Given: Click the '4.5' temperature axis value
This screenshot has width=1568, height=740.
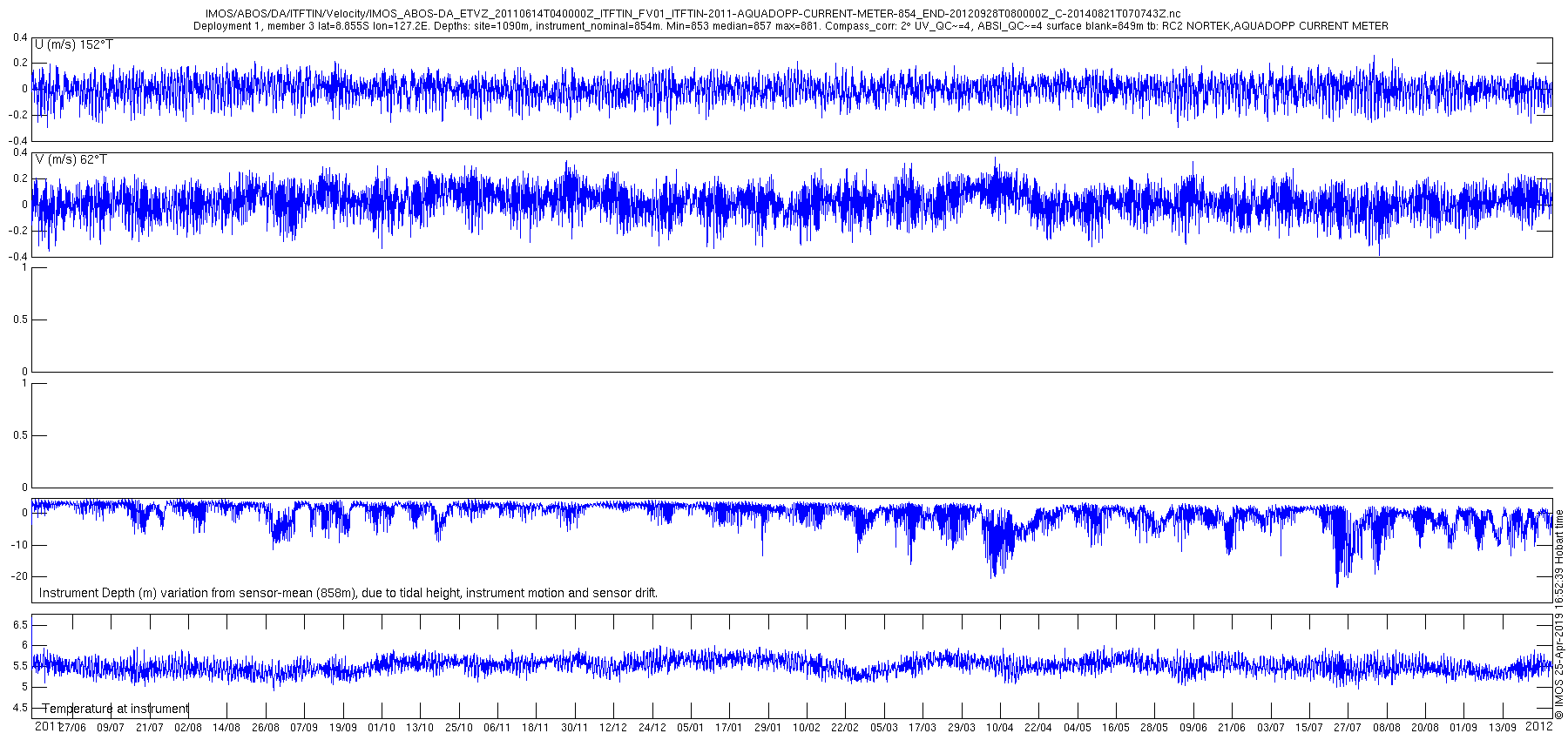Looking at the screenshot, I should (x=19, y=708).
